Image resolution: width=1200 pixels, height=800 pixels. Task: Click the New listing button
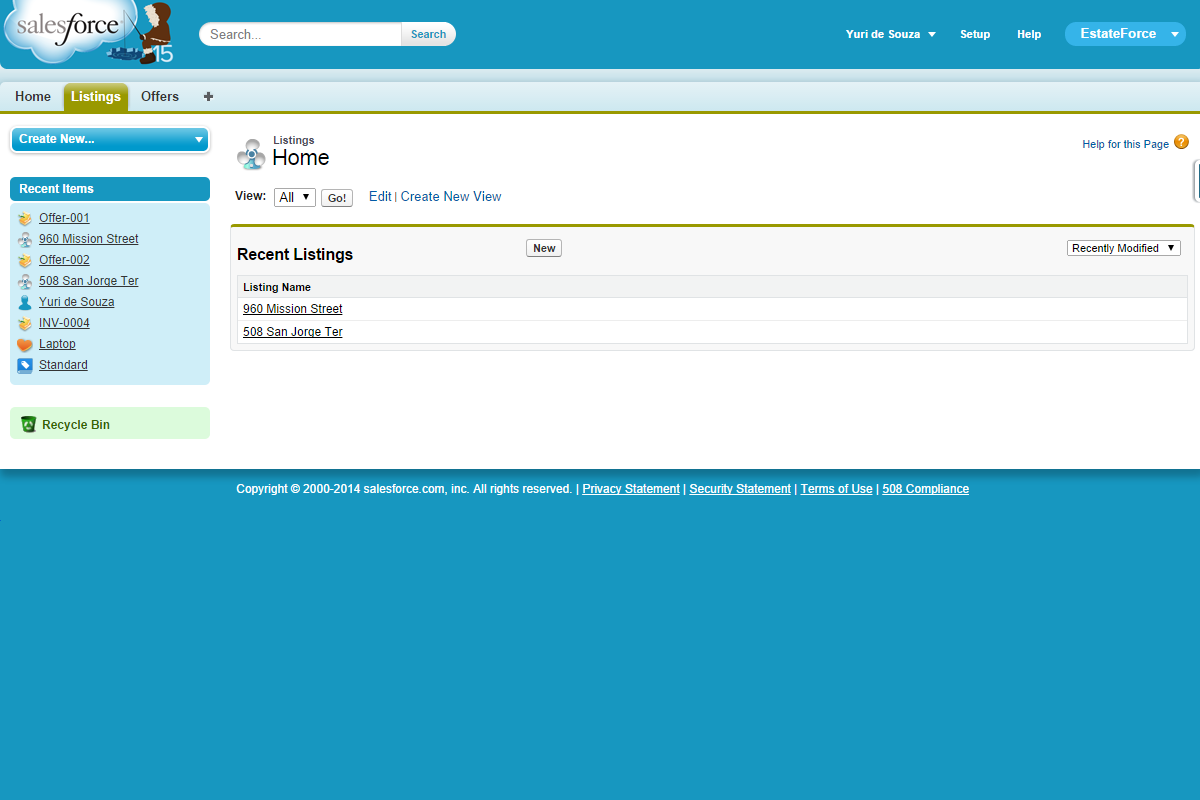coord(544,248)
